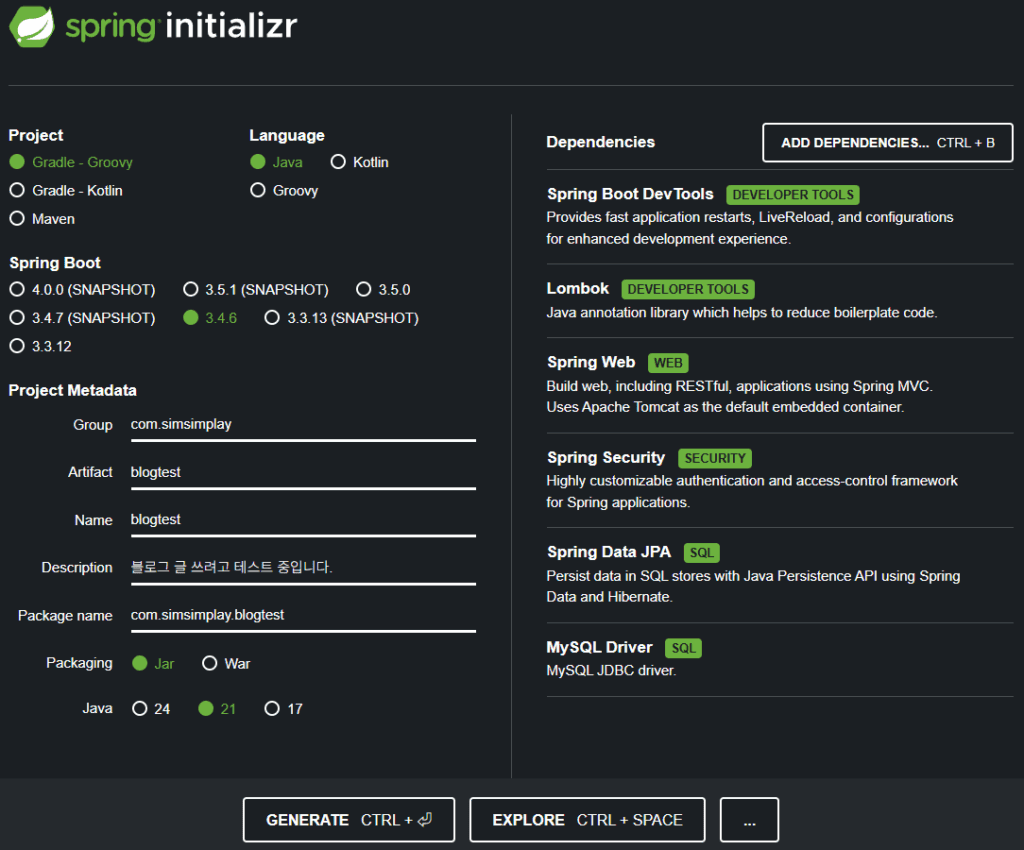This screenshot has width=1024, height=850.
Task: Edit the Package name field
Action: click(x=303, y=616)
